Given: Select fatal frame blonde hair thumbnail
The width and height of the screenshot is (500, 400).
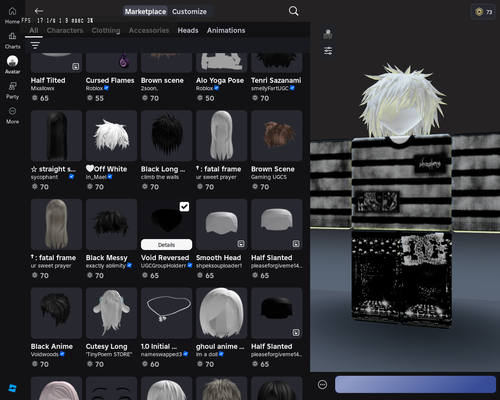Looking at the screenshot, I should 56,224.
